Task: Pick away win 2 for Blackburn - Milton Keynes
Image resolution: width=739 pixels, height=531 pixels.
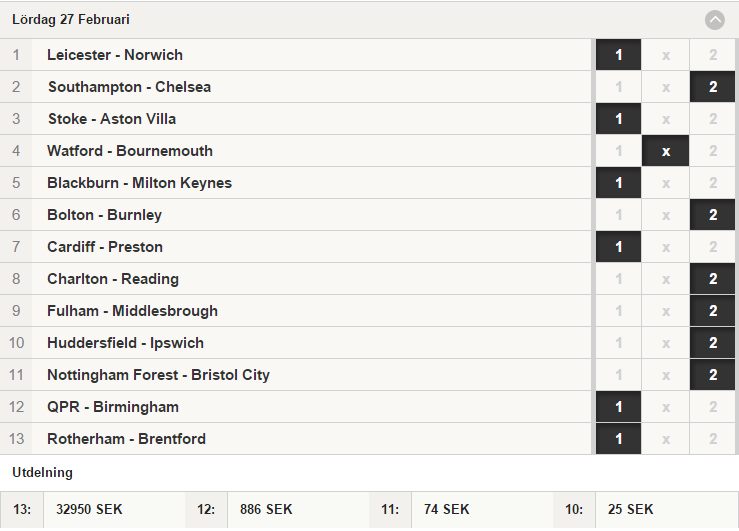Action: (x=713, y=183)
